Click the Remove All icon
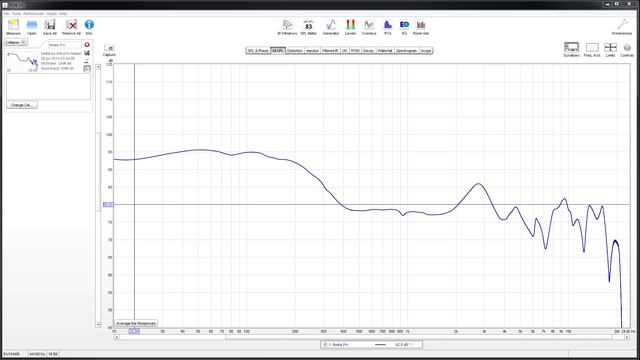The height and width of the screenshot is (360, 640). click(71, 25)
